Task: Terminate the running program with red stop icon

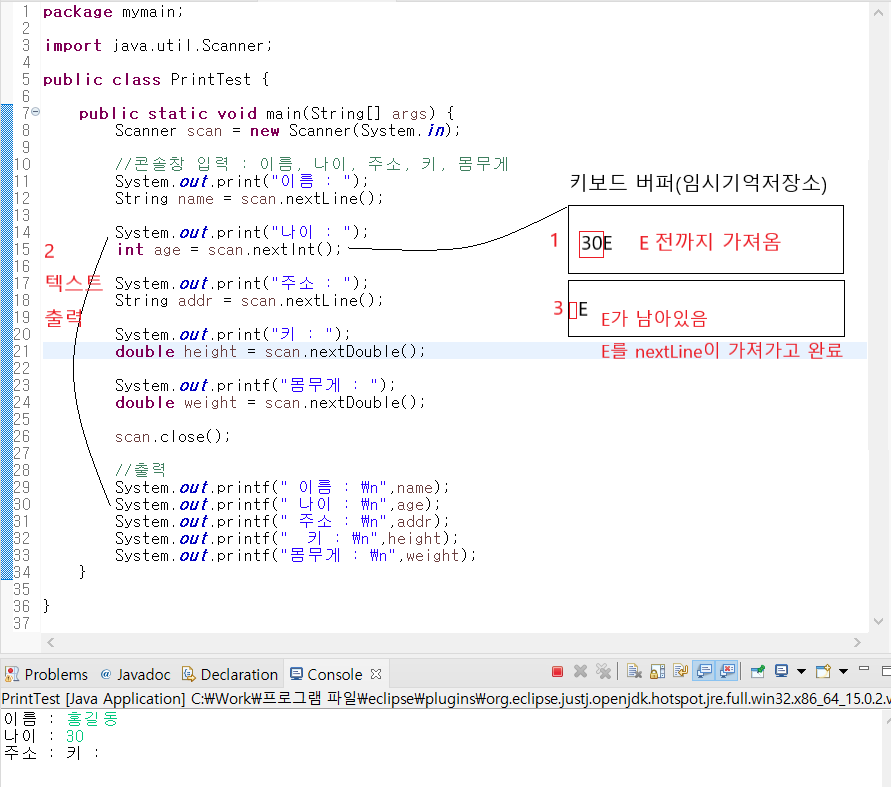Action: point(557,672)
